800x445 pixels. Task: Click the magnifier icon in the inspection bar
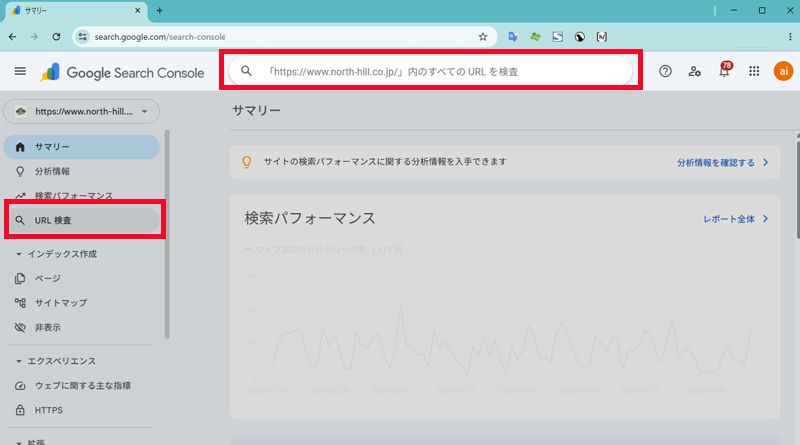click(x=246, y=71)
